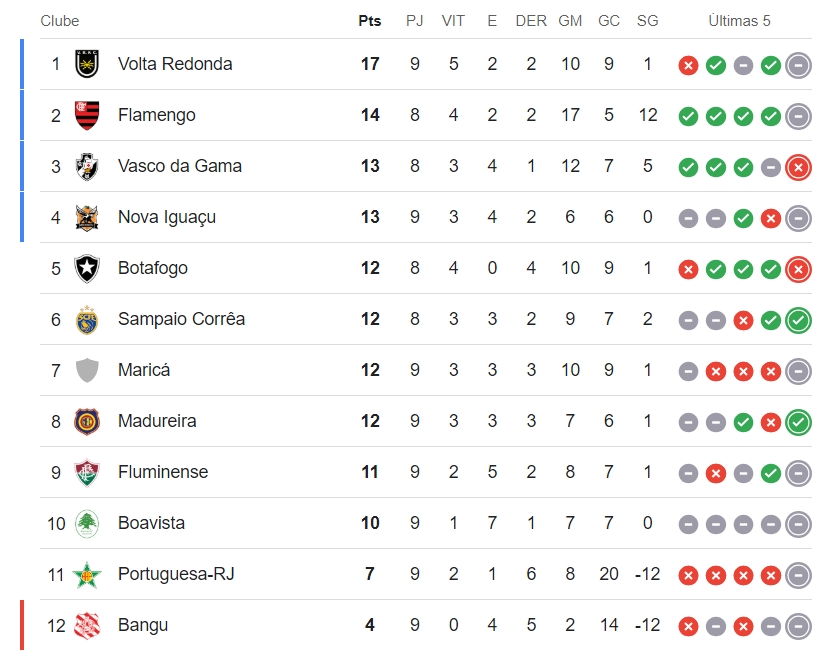Open the Boavista team name link
Screen dimensions: 829x664
[x=151, y=523]
